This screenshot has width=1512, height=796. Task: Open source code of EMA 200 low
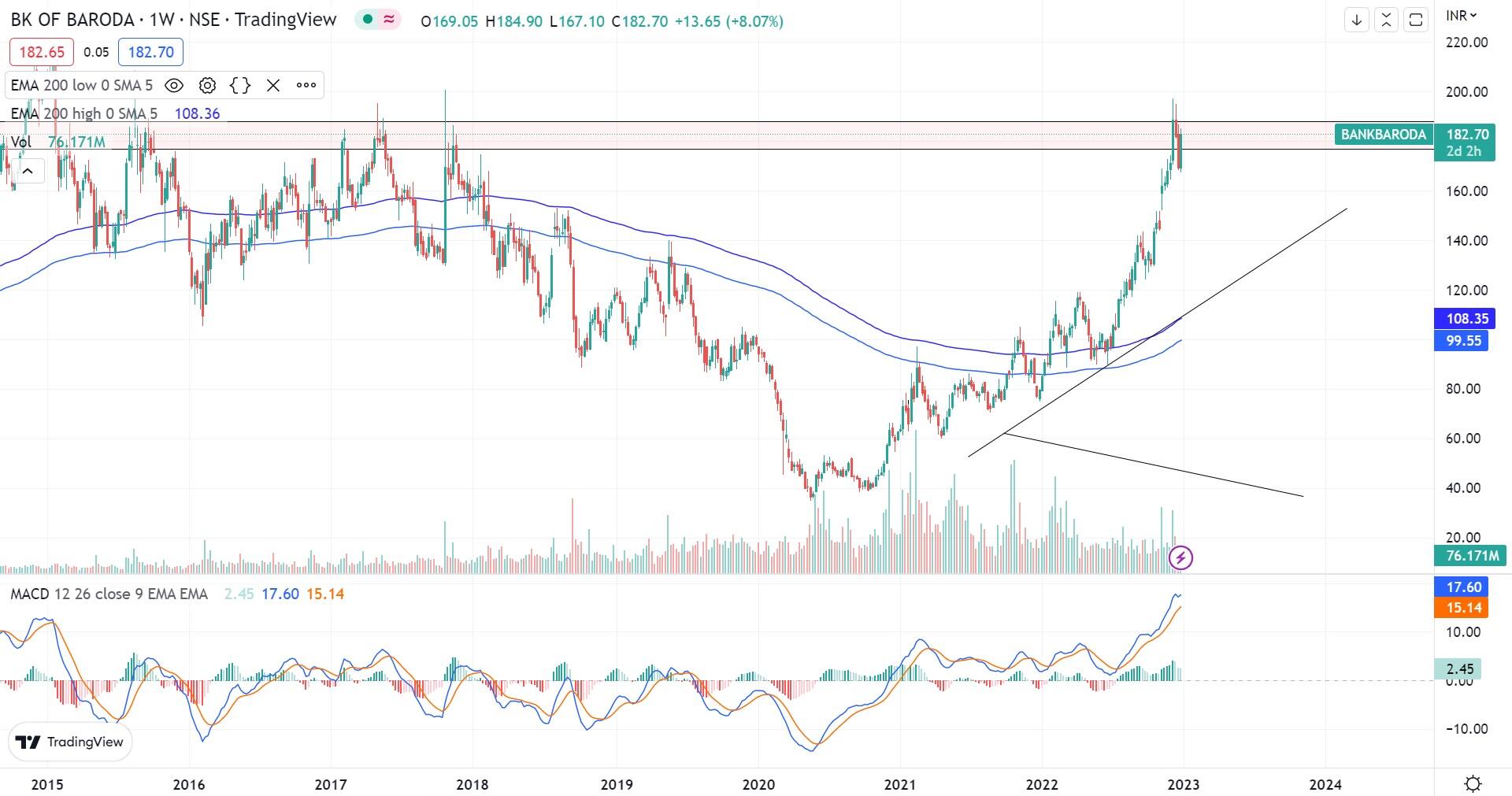tap(240, 85)
